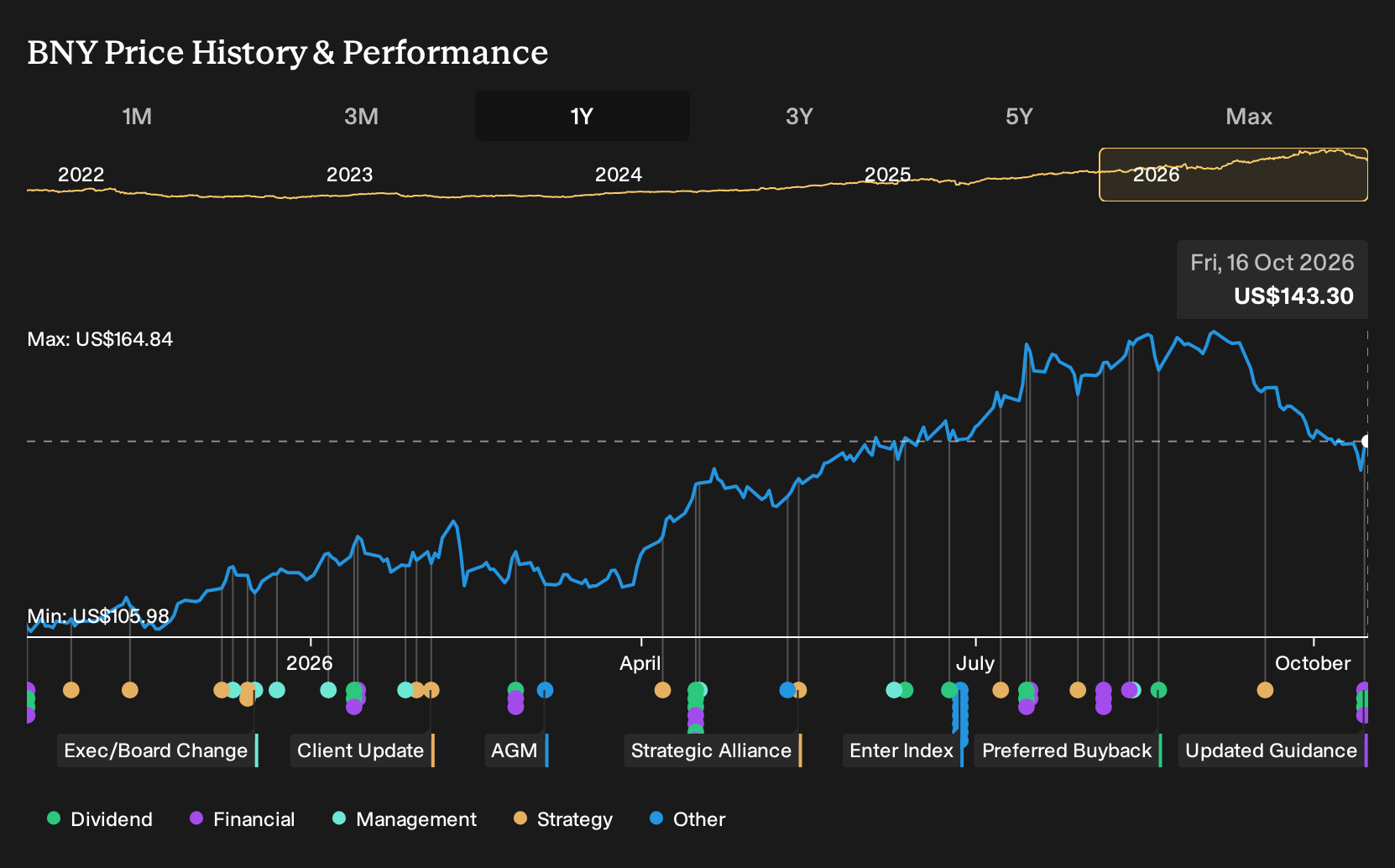Click highlighted 2026 range selector in overview
Screen dimensions: 1395x868
pyautogui.click(x=1233, y=175)
